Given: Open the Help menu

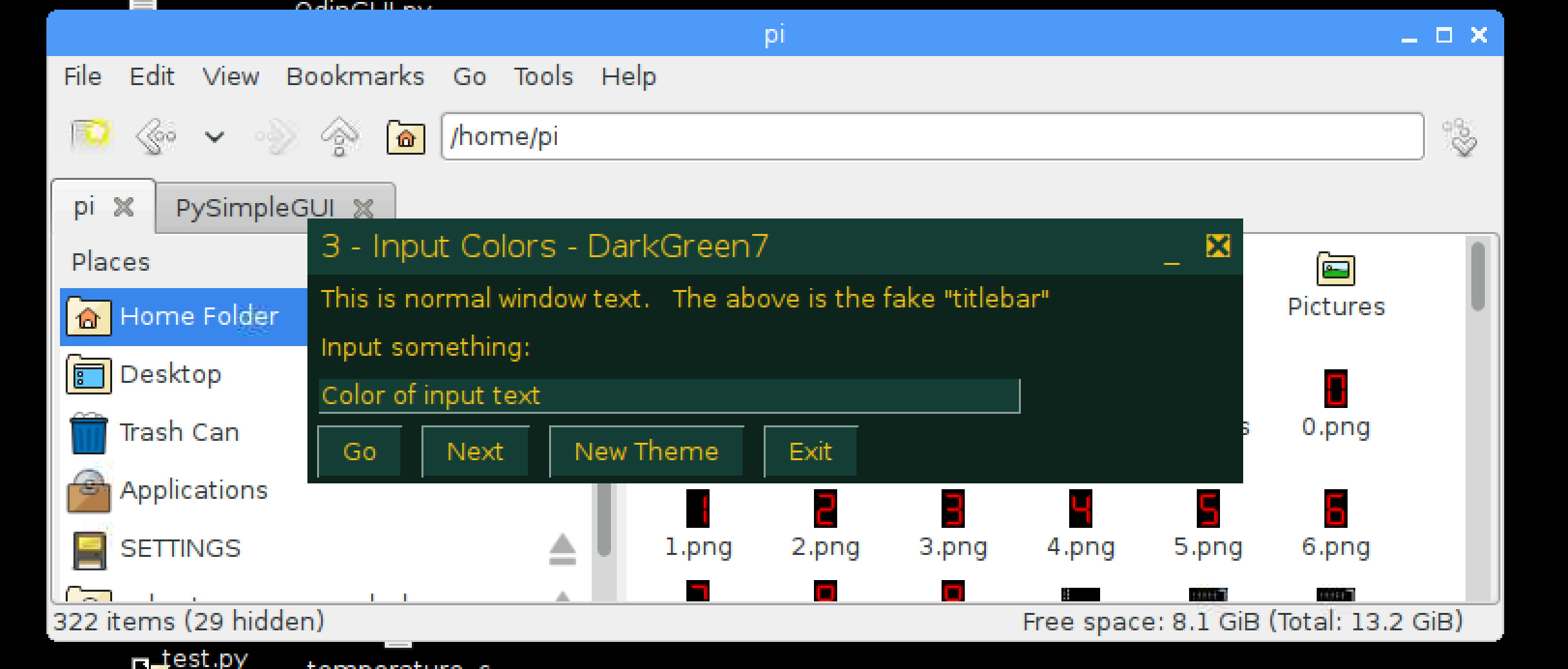Looking at the screenshot, I should (628, 77).
